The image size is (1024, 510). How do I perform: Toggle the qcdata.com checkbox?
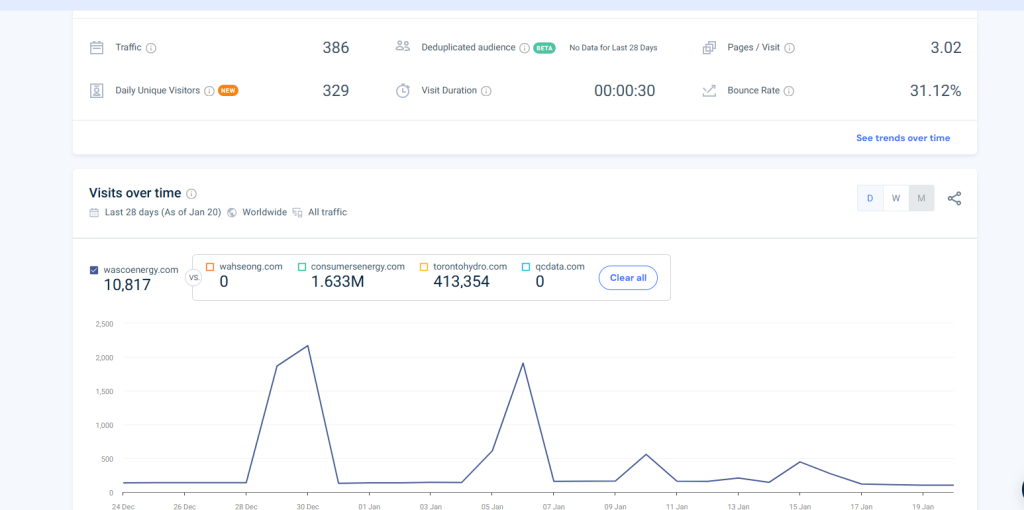526,267
